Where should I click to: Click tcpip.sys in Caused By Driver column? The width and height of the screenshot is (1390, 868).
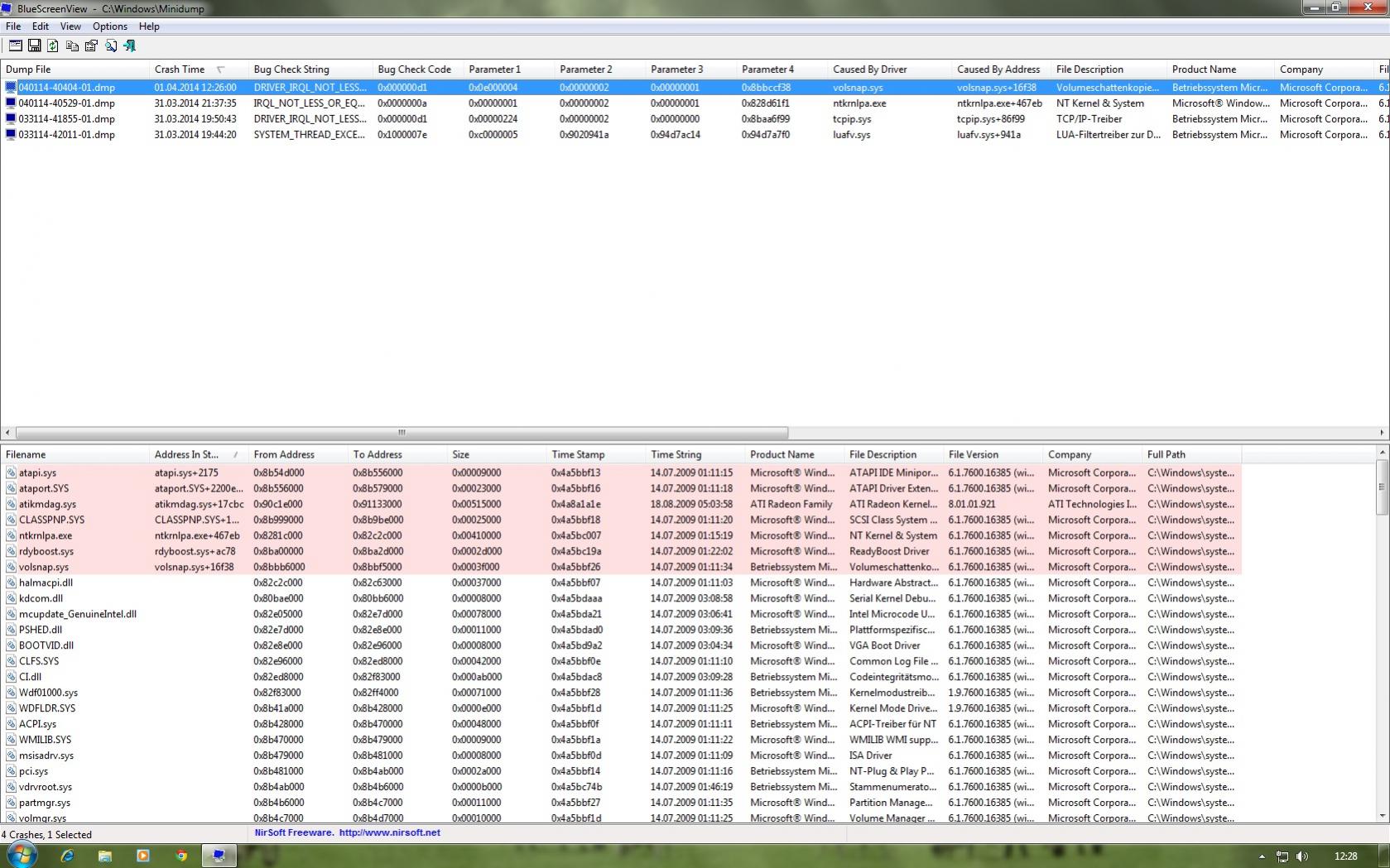(852, 119)
